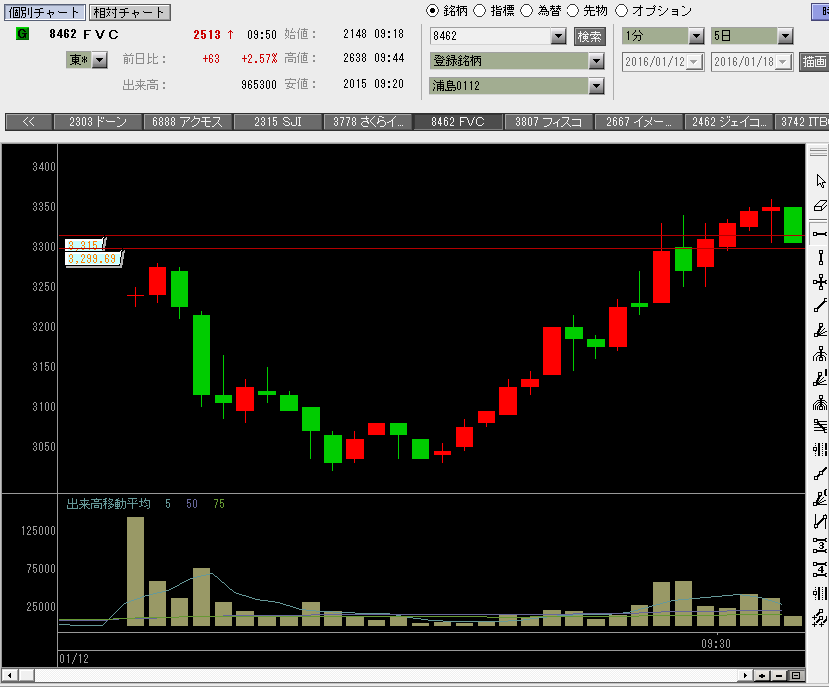
Task: Expand the 登録銘柄 dropdown
Action: [596, 61]
